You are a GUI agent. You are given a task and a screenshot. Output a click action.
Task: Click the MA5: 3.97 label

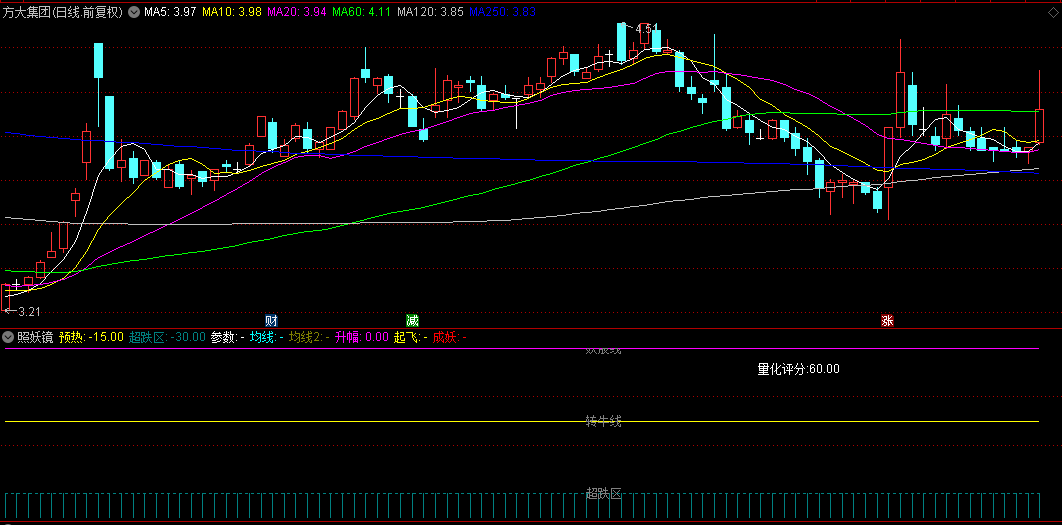[x=170, y=12]
